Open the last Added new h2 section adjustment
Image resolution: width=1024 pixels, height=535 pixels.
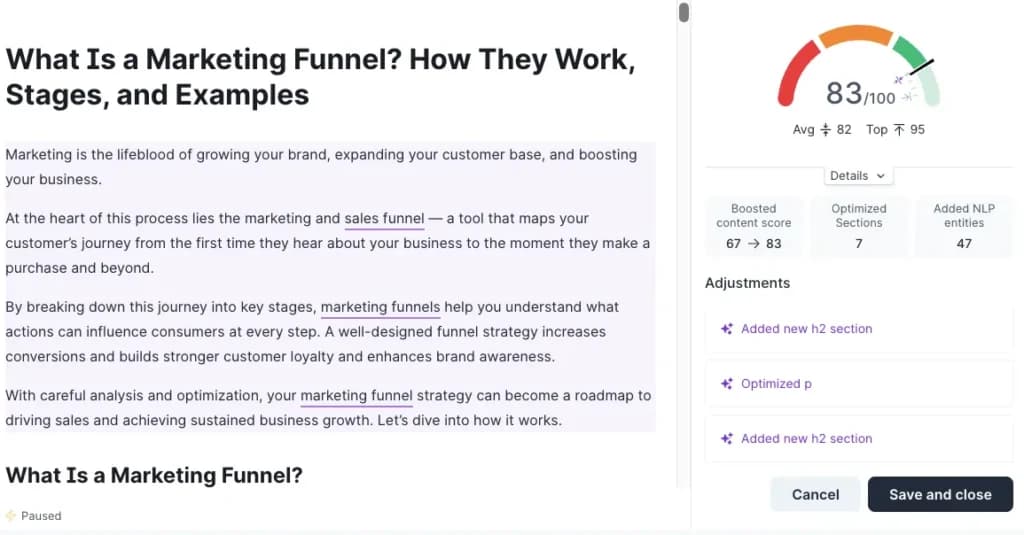pos(858,438)
